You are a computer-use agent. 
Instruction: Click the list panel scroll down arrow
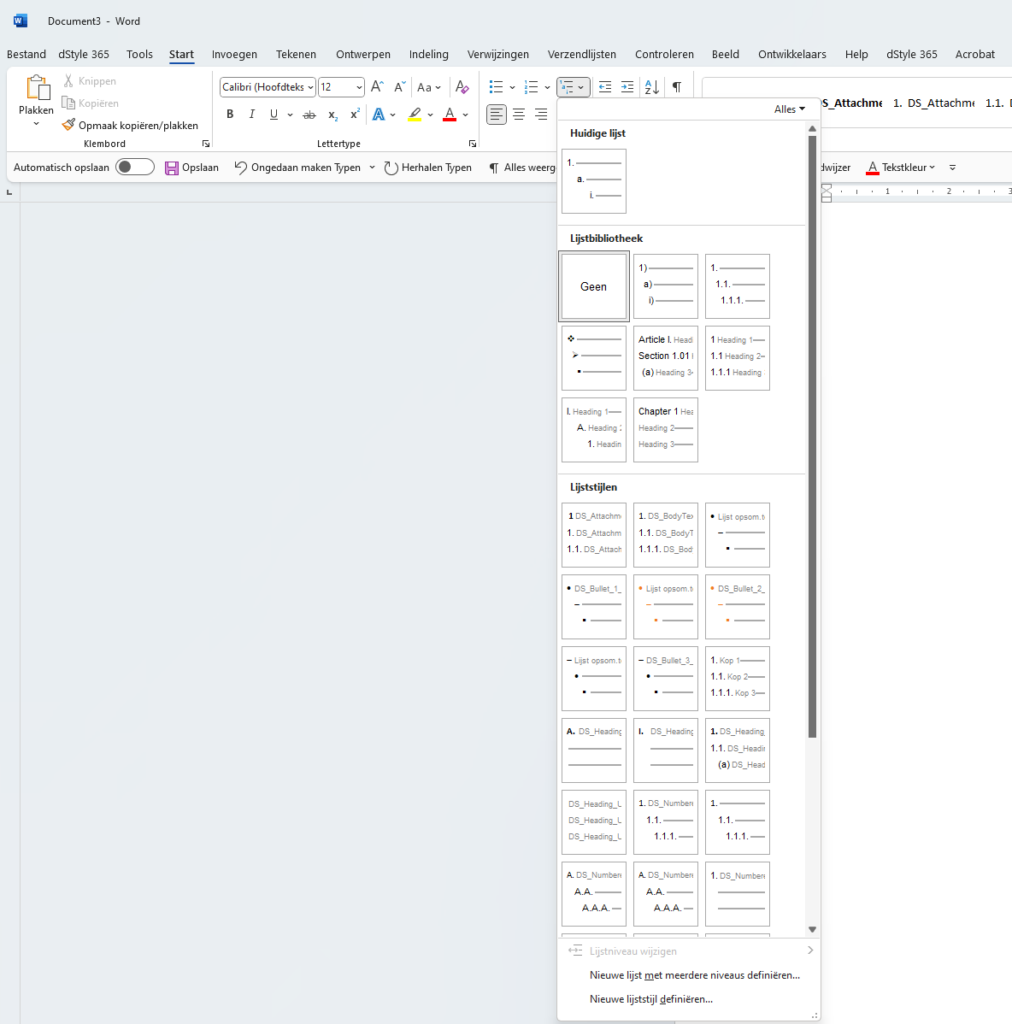tap(812, 929)
